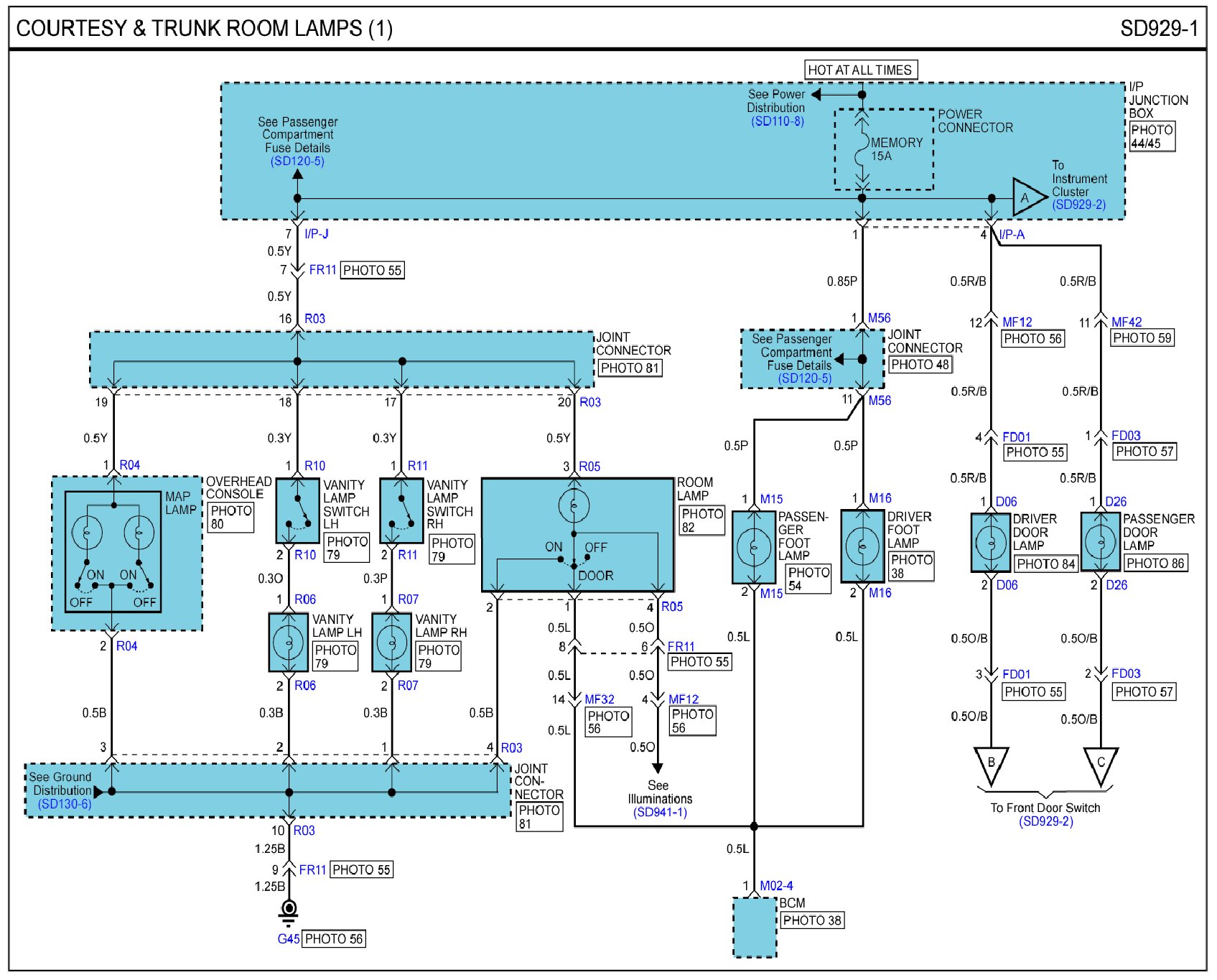Select the driver door lamp bulb symbol
This screenshot has width=1217, height=980.
coord(991,543)
